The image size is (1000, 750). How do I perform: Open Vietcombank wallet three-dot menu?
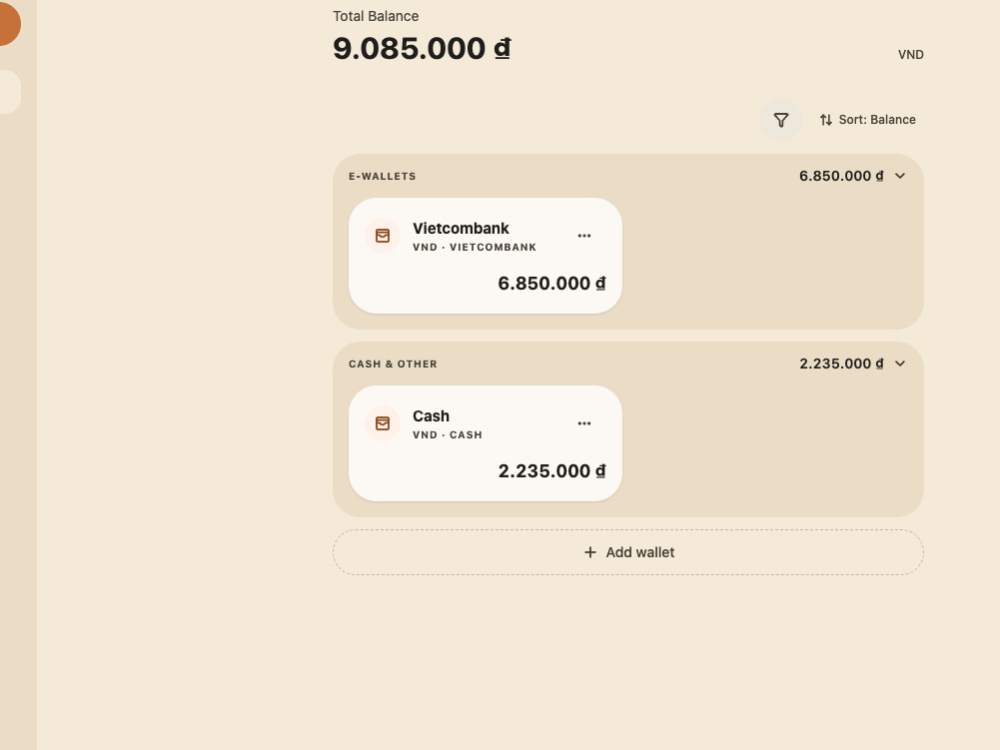coord(584,236)
